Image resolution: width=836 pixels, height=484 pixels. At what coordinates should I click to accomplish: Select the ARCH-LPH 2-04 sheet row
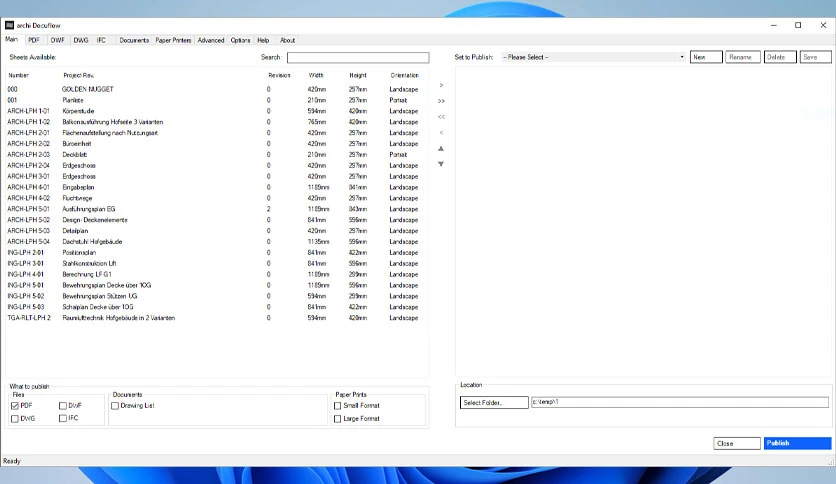click(x=218, y=165)
